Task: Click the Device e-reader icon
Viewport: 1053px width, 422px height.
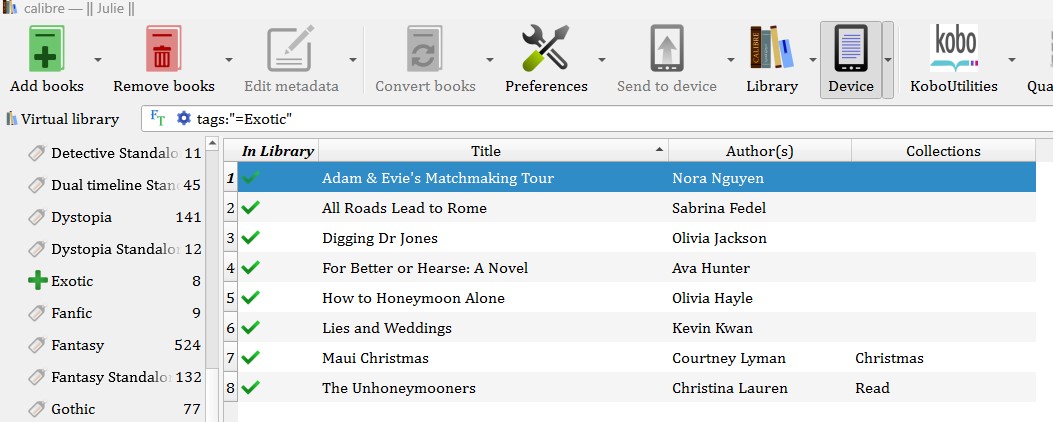Action: pos(851,48)
